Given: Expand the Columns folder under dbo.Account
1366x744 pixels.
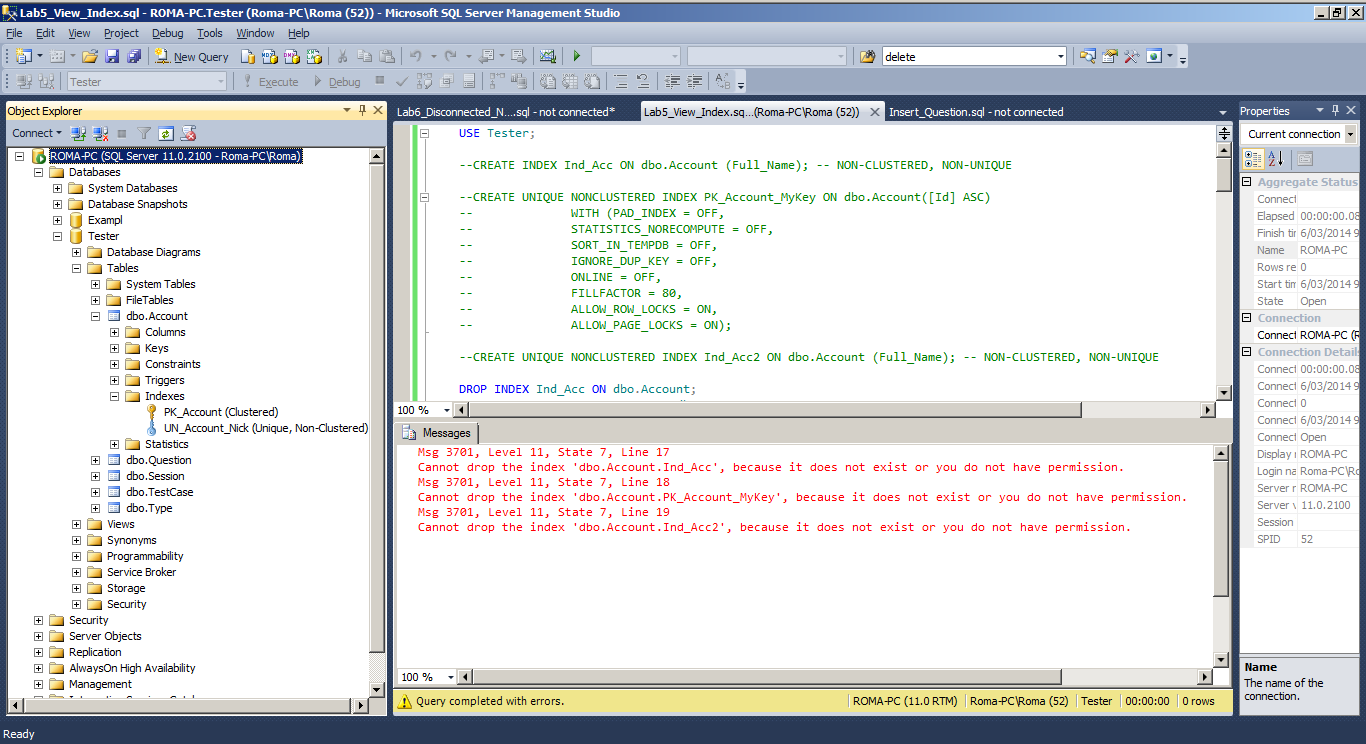Looking at the screenshot, I should coord(115,332).
